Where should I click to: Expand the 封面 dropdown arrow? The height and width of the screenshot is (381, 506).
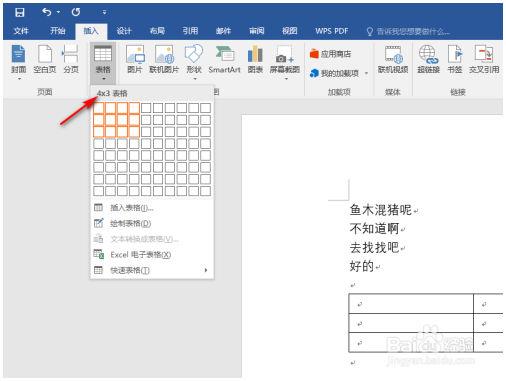(x=19, y=79)
